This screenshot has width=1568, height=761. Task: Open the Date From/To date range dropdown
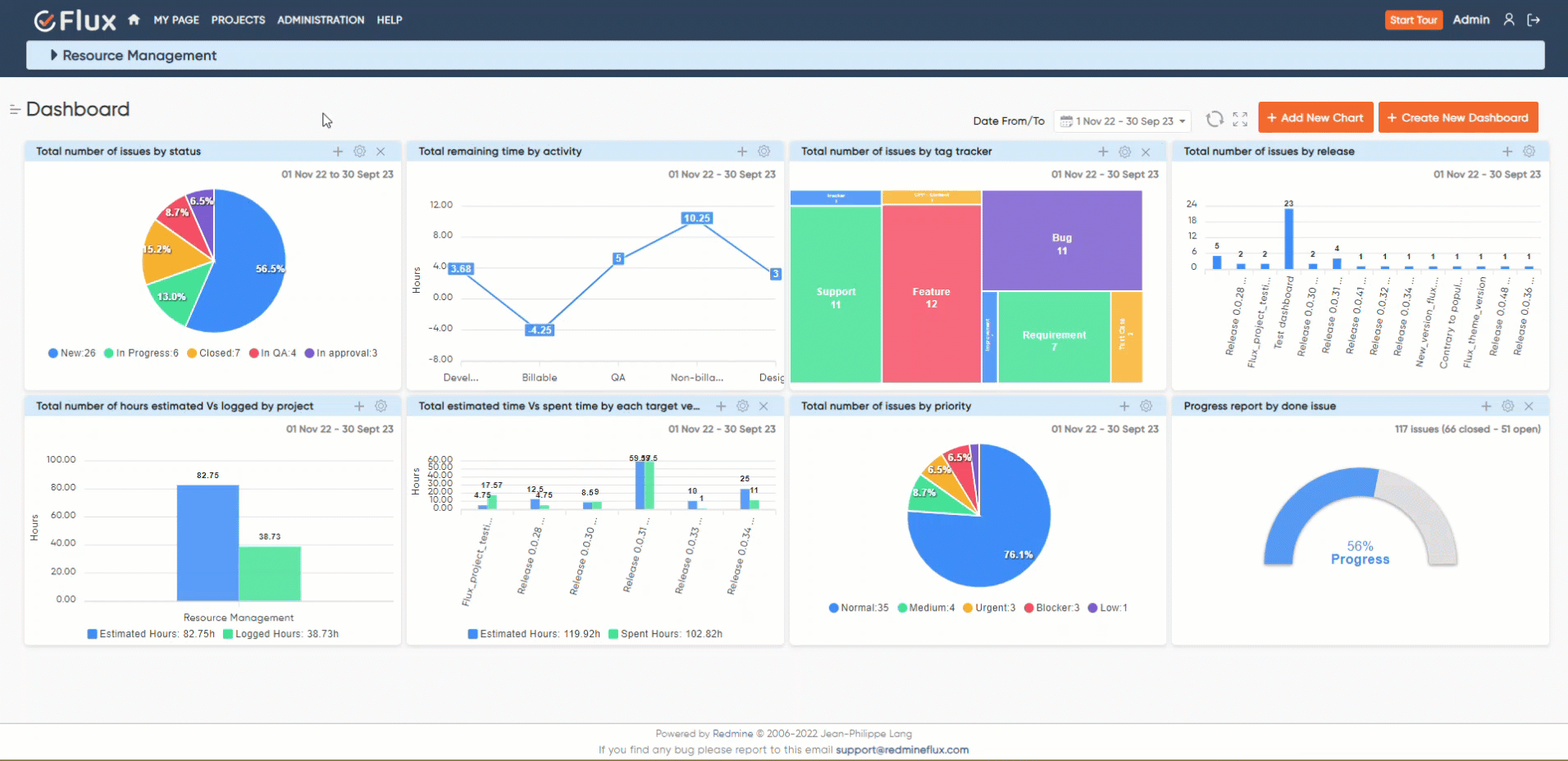(1122, 121)
